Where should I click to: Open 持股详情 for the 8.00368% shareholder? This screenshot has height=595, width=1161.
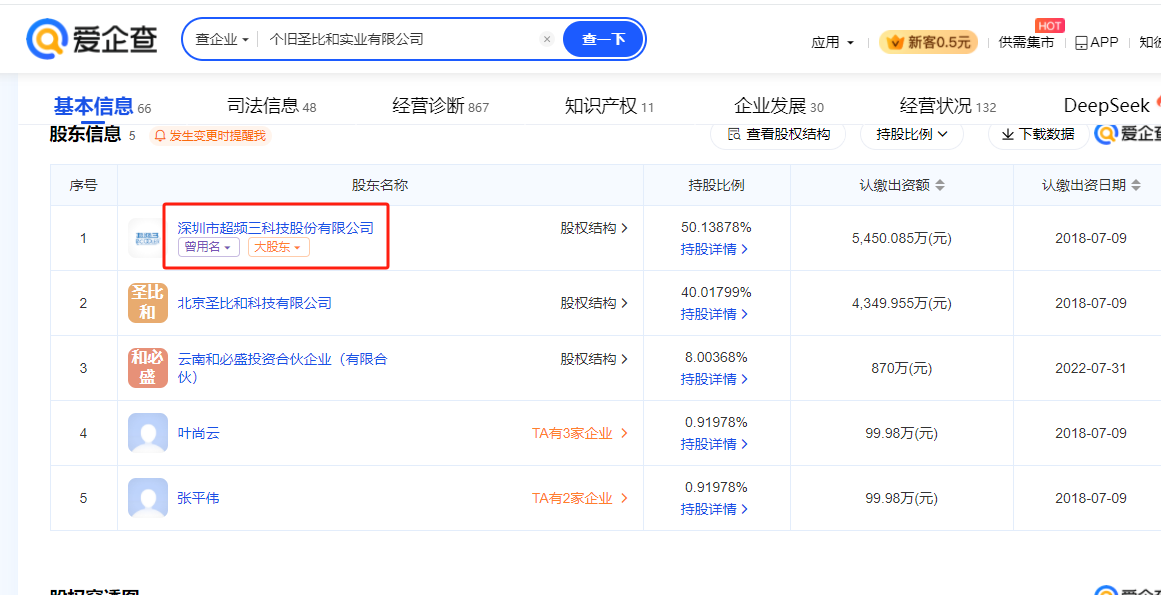(x=715, y=379)
